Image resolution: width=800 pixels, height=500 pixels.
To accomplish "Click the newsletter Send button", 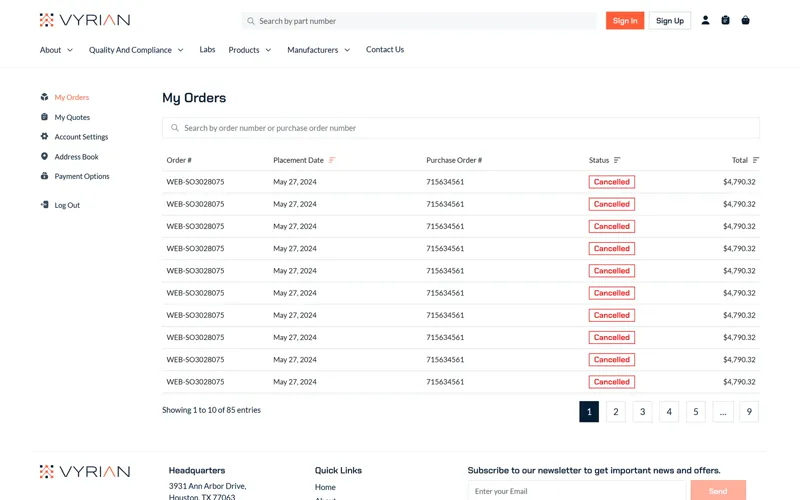I will coord(718,491).
